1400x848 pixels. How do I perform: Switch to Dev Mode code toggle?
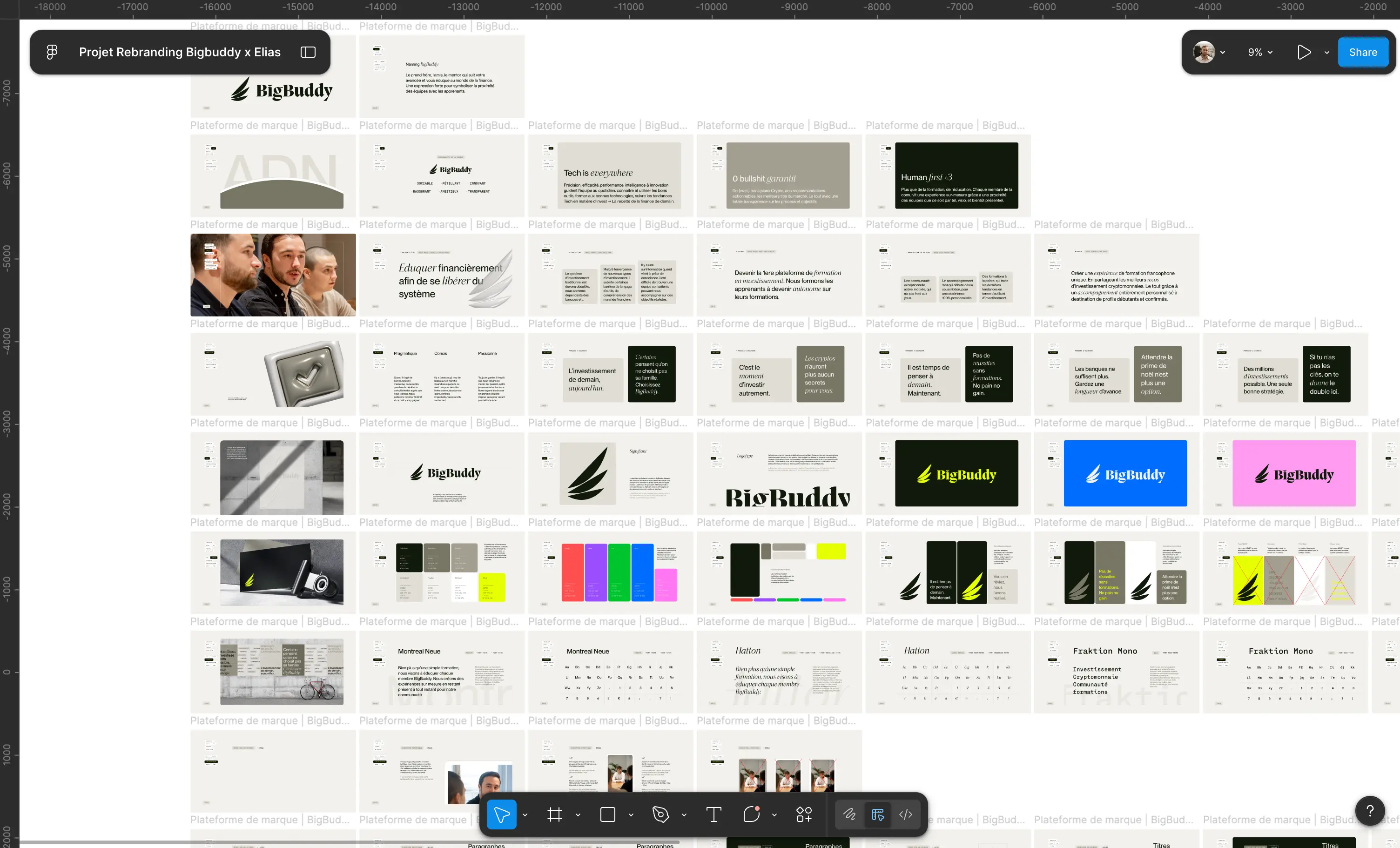906,814
